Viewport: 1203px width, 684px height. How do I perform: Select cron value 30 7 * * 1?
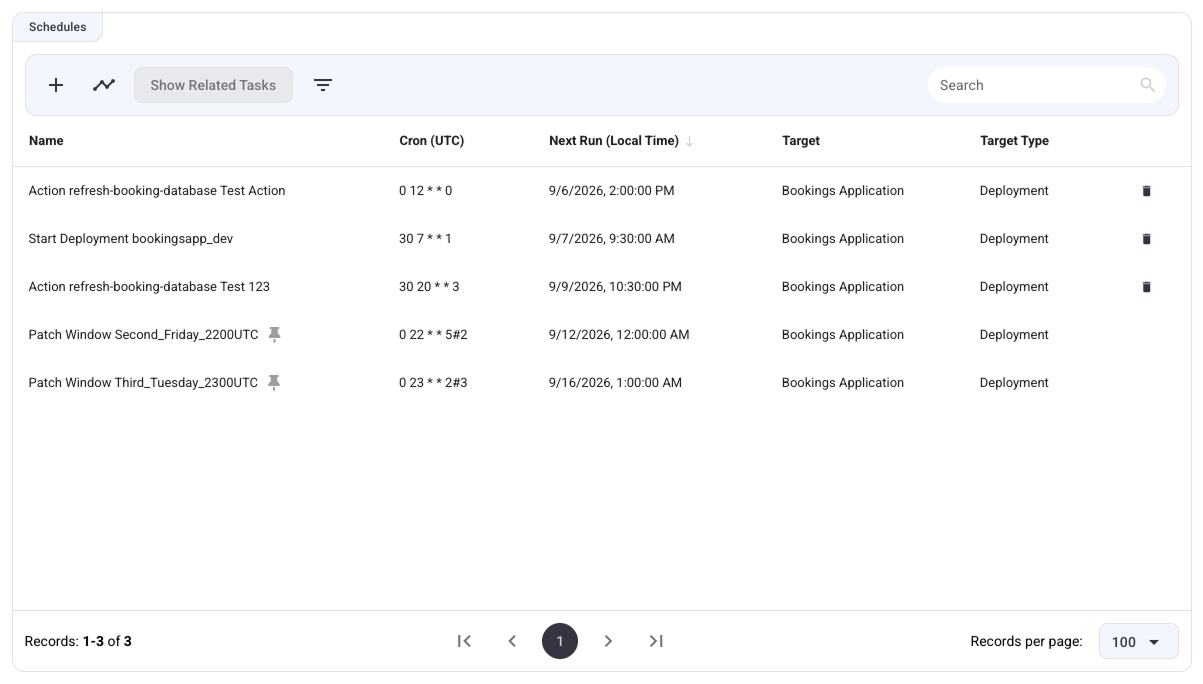pyautogui.click(x=425, y=239)
